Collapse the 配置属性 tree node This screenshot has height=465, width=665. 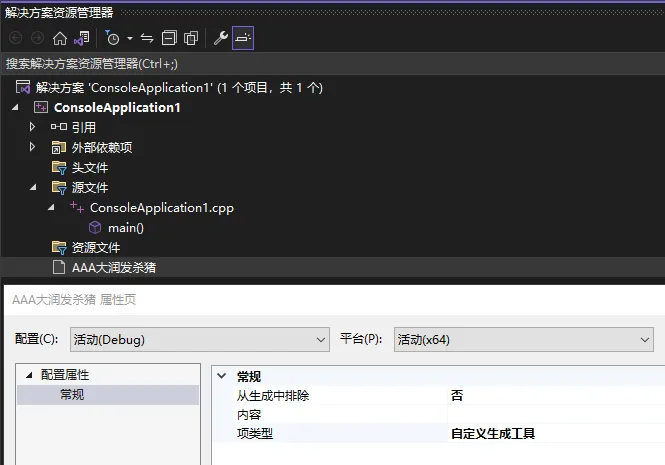(29, 375)
